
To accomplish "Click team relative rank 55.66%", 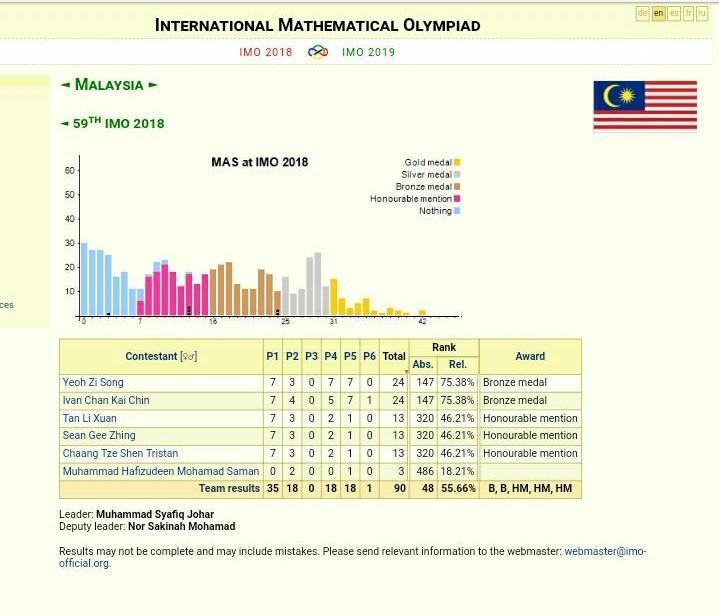I will click(458, 488).
